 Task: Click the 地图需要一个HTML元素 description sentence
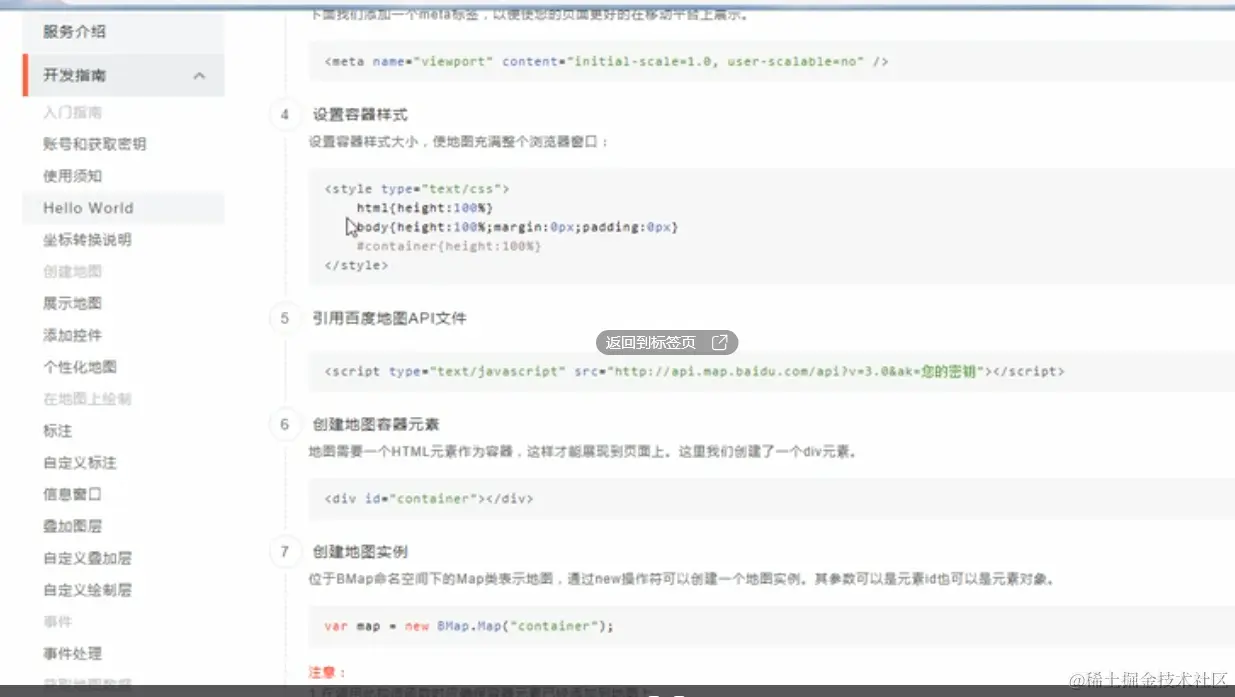click(x=583, y=452)
